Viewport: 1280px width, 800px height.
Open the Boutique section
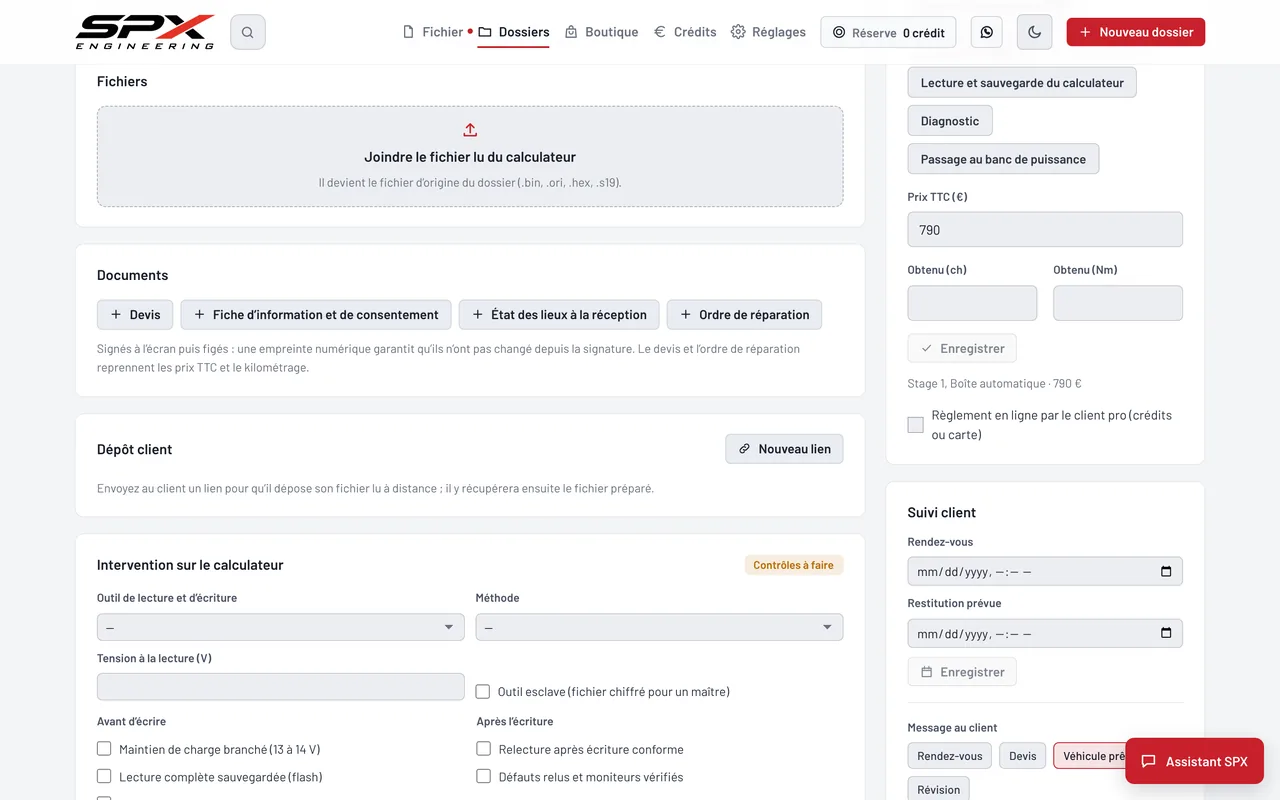pyautogui.click(x=601, y=32)
